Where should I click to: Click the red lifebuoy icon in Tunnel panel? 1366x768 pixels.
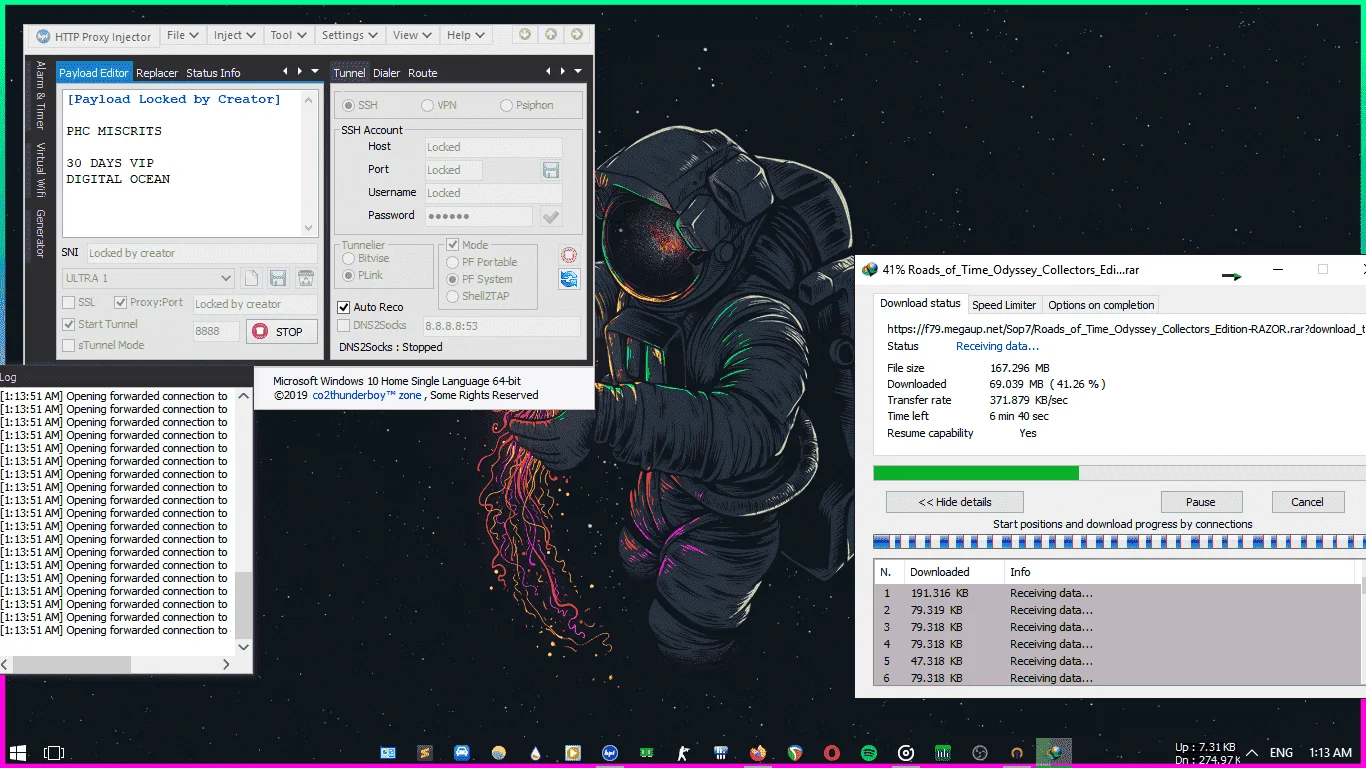[569, 256]
